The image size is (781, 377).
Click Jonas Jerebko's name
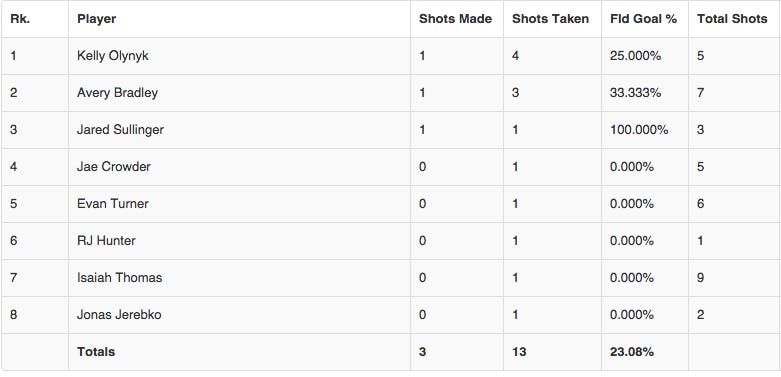pos(119,314)
